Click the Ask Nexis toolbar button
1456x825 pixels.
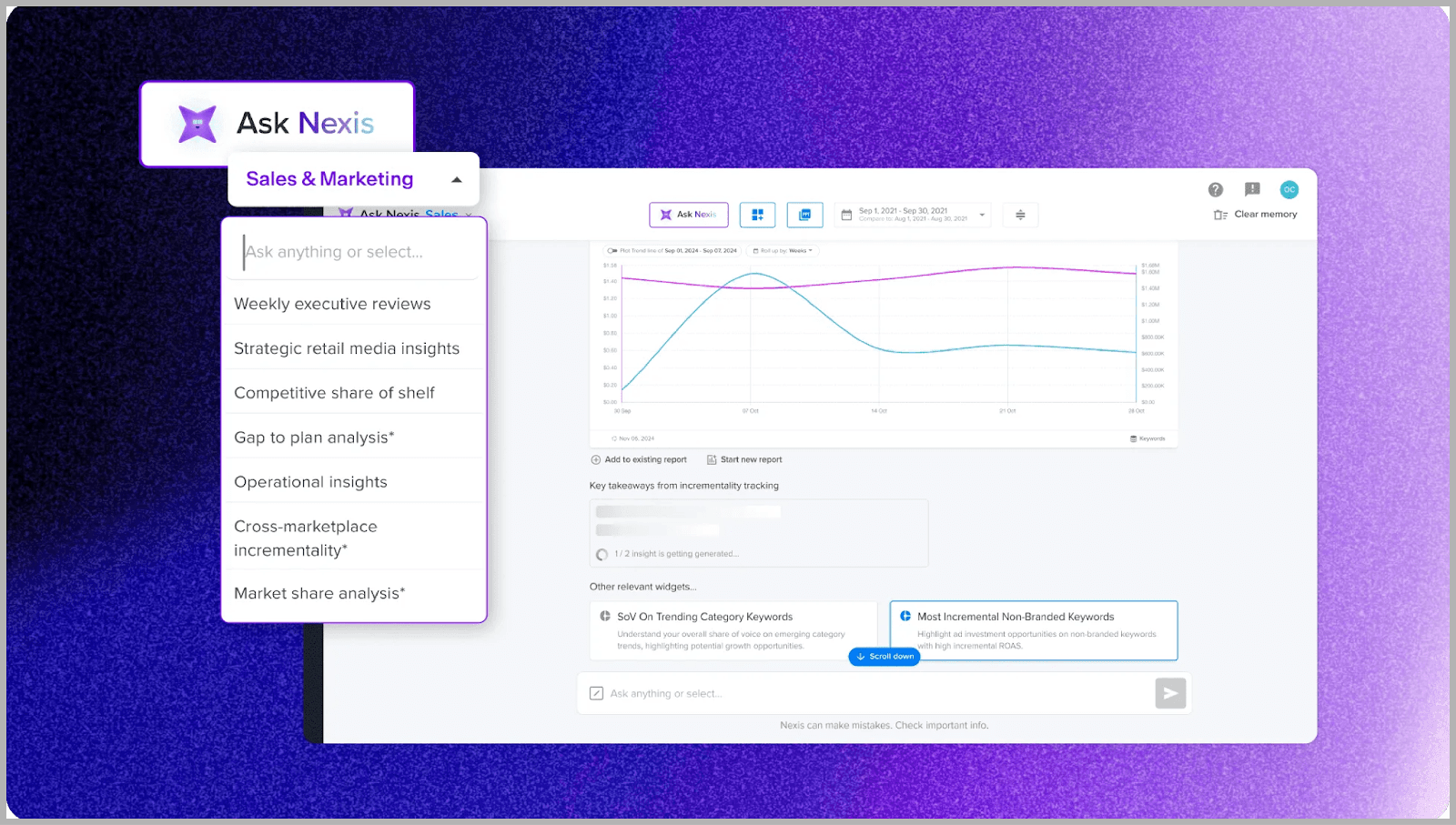688,215
